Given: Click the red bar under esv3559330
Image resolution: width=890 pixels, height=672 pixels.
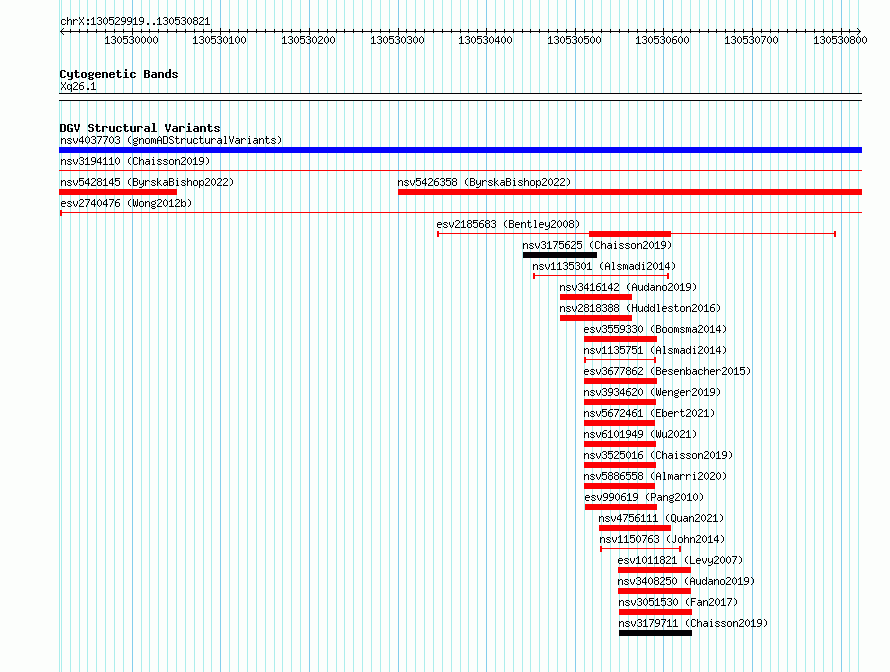Looking at the screenshot, I should tap(620, 339).
